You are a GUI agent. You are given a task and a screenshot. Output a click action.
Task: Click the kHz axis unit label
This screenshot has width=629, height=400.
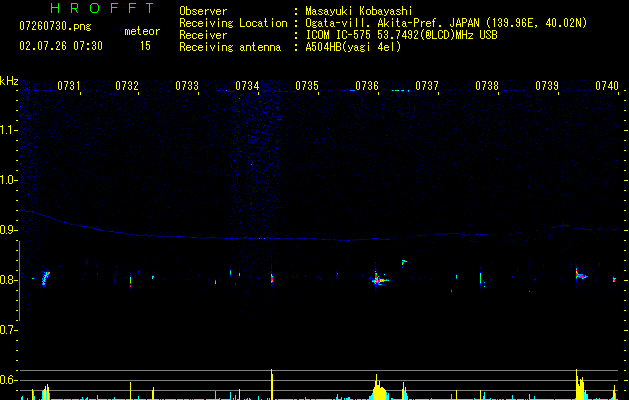point(9,81)
